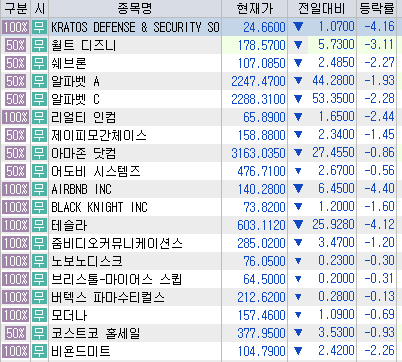The width and height of the screenshot is (402, 362).
Task: Click the current price 603.1120
Action: pyautogui.click(x=262, y=225)
